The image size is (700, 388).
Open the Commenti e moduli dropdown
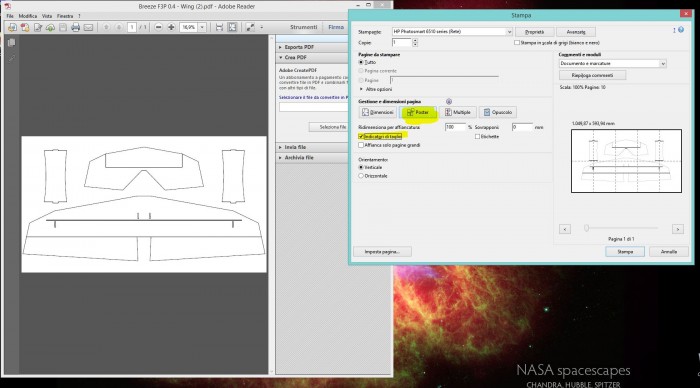point(612,64)
